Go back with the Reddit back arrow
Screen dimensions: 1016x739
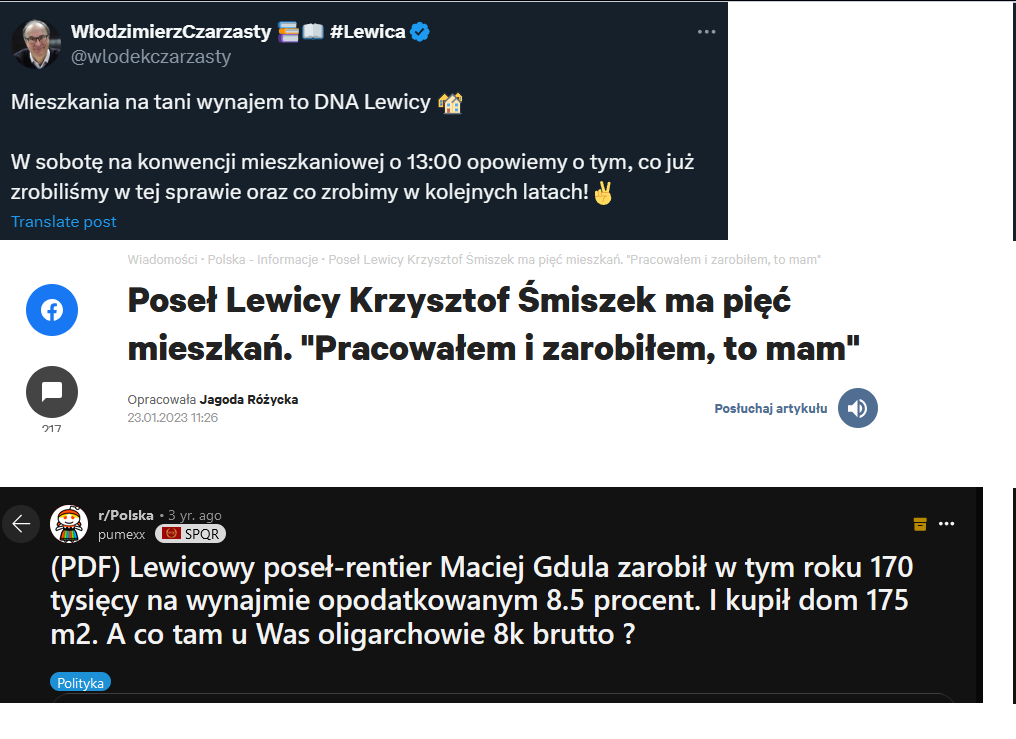[x=21, y=524]
